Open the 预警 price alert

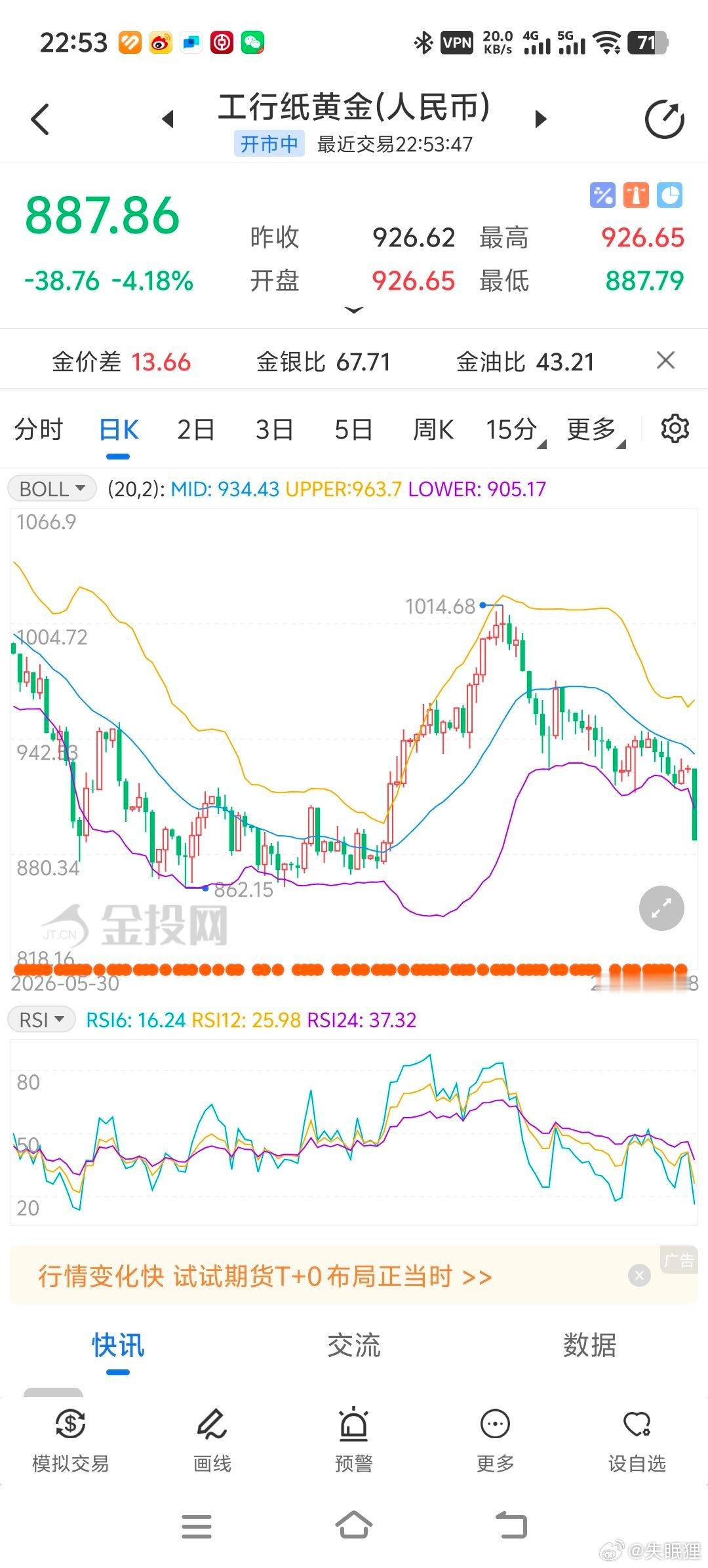354,1441
